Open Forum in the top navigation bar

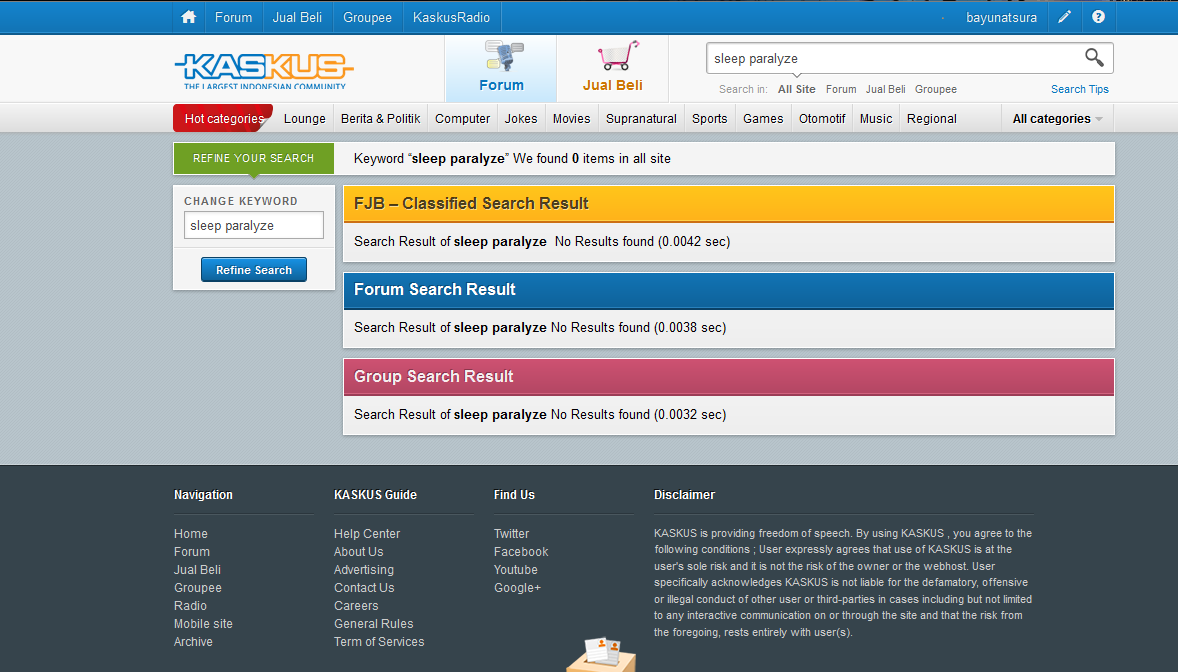234,17
